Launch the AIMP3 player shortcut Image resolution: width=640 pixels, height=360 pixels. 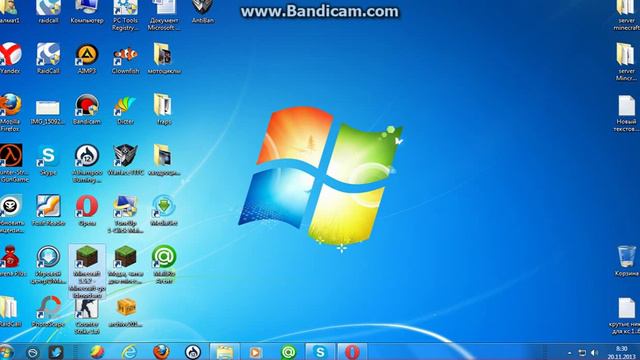click(x=87, y=58)
